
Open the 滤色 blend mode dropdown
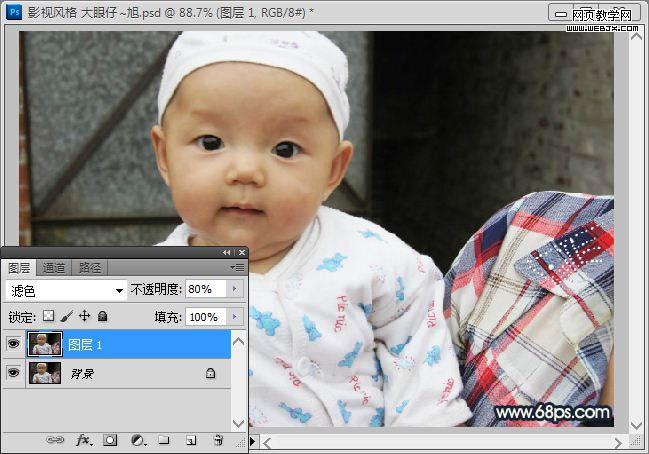66,291
